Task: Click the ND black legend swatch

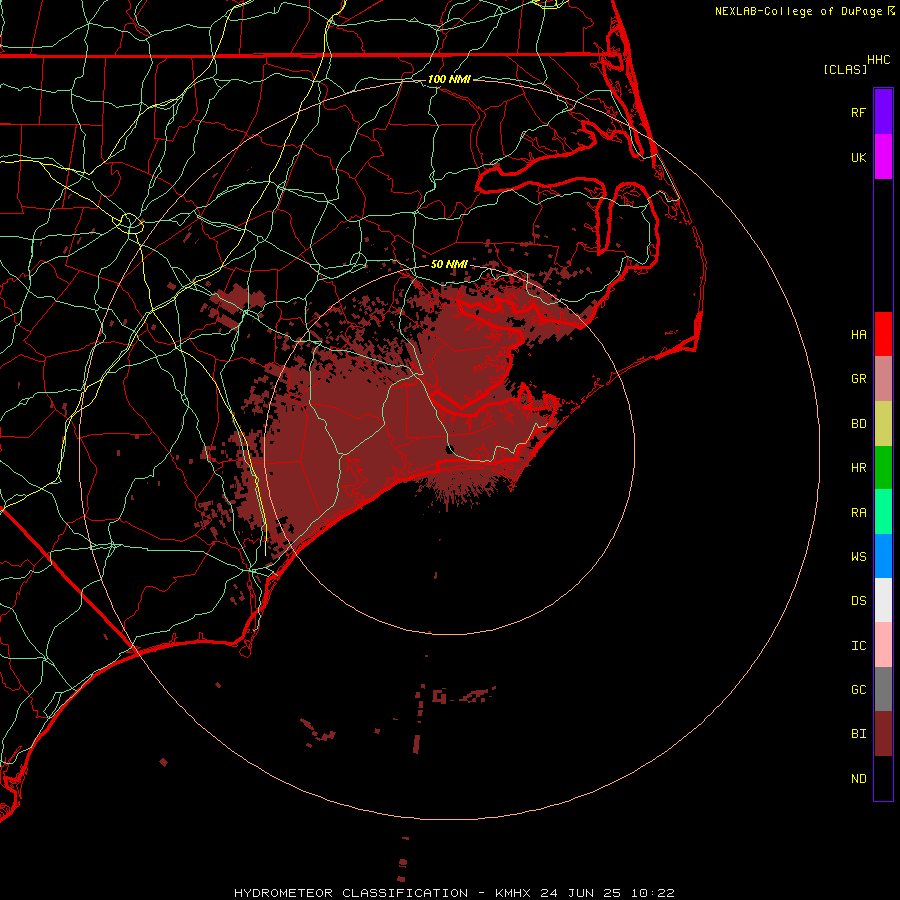Action: (883, 778)
